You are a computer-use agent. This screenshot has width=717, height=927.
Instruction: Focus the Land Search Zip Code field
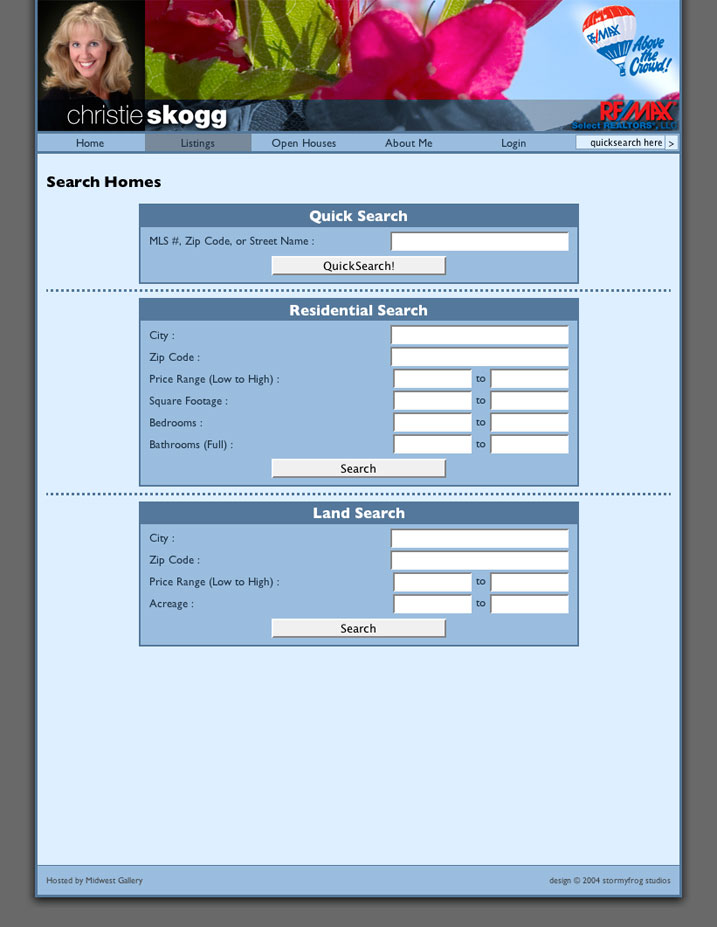(x=479, y=560)
